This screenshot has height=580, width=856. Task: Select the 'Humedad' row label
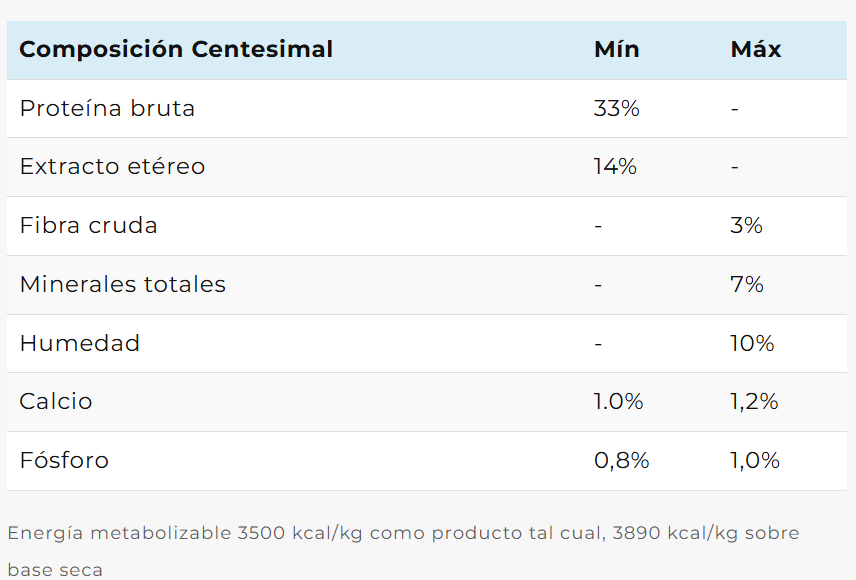[x=79, y=343]
